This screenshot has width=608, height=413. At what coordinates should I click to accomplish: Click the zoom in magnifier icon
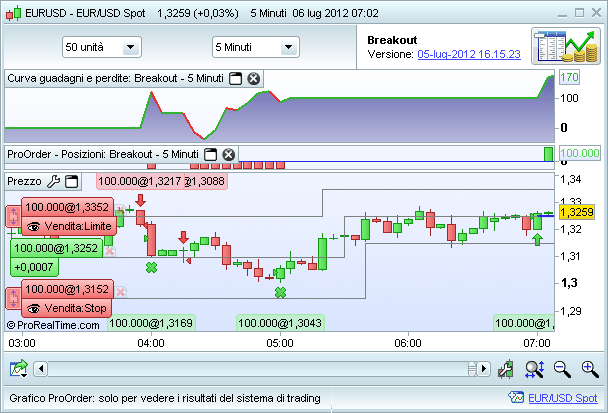click(589, 369)
